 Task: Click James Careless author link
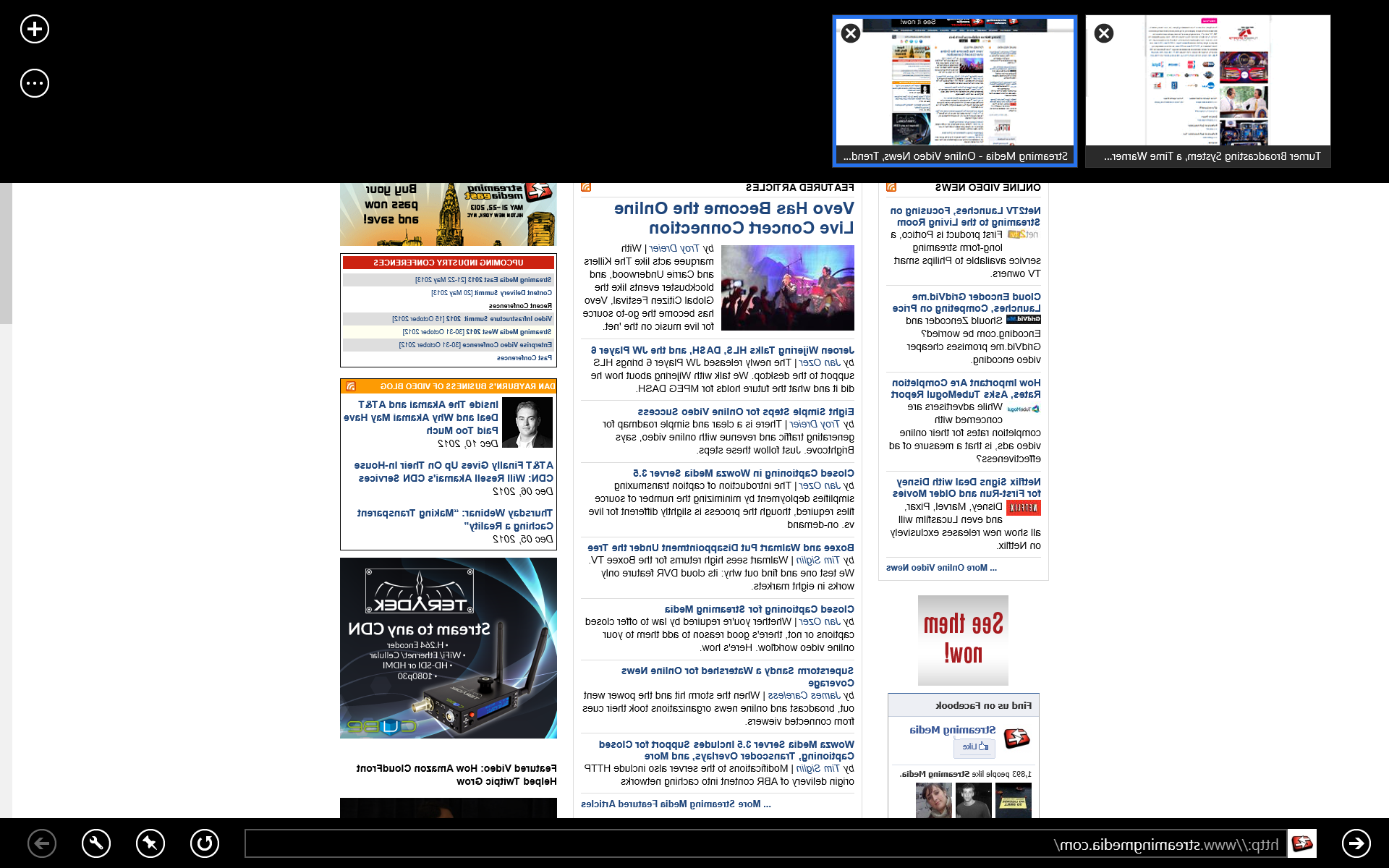click(x=805, y=695)
